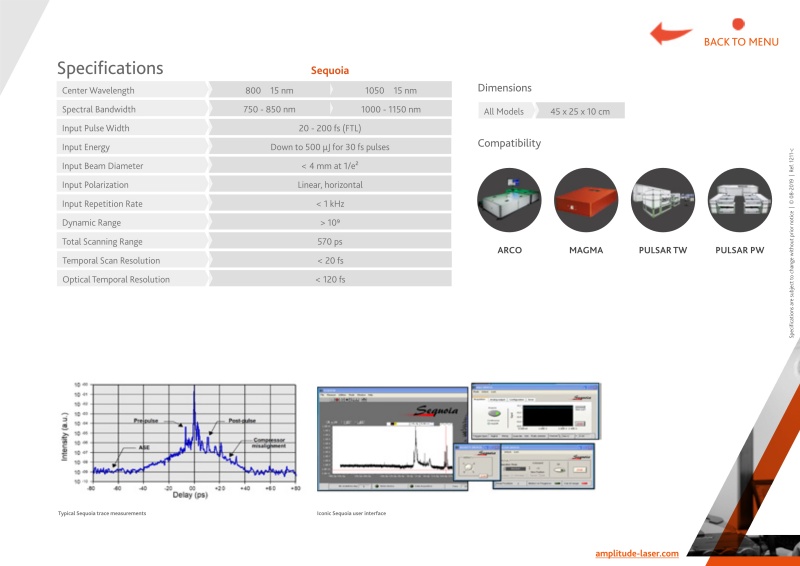Screen dimensions: 800x566
Task: Click the ARCO label under compatibility
Action: 509,249
